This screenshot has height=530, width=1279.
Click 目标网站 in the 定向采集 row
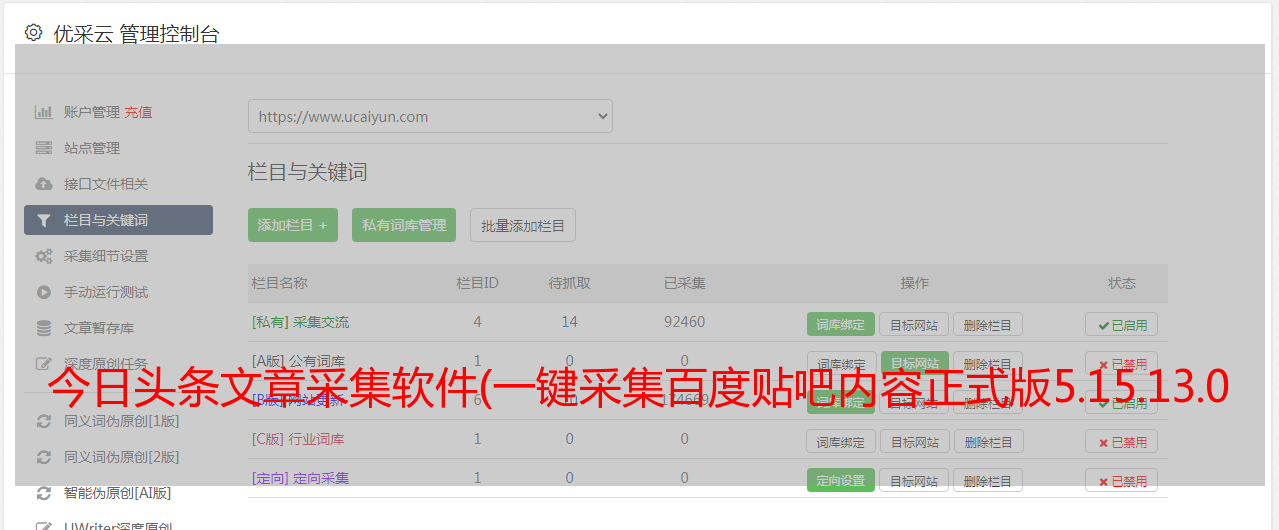tap(914, 480)
